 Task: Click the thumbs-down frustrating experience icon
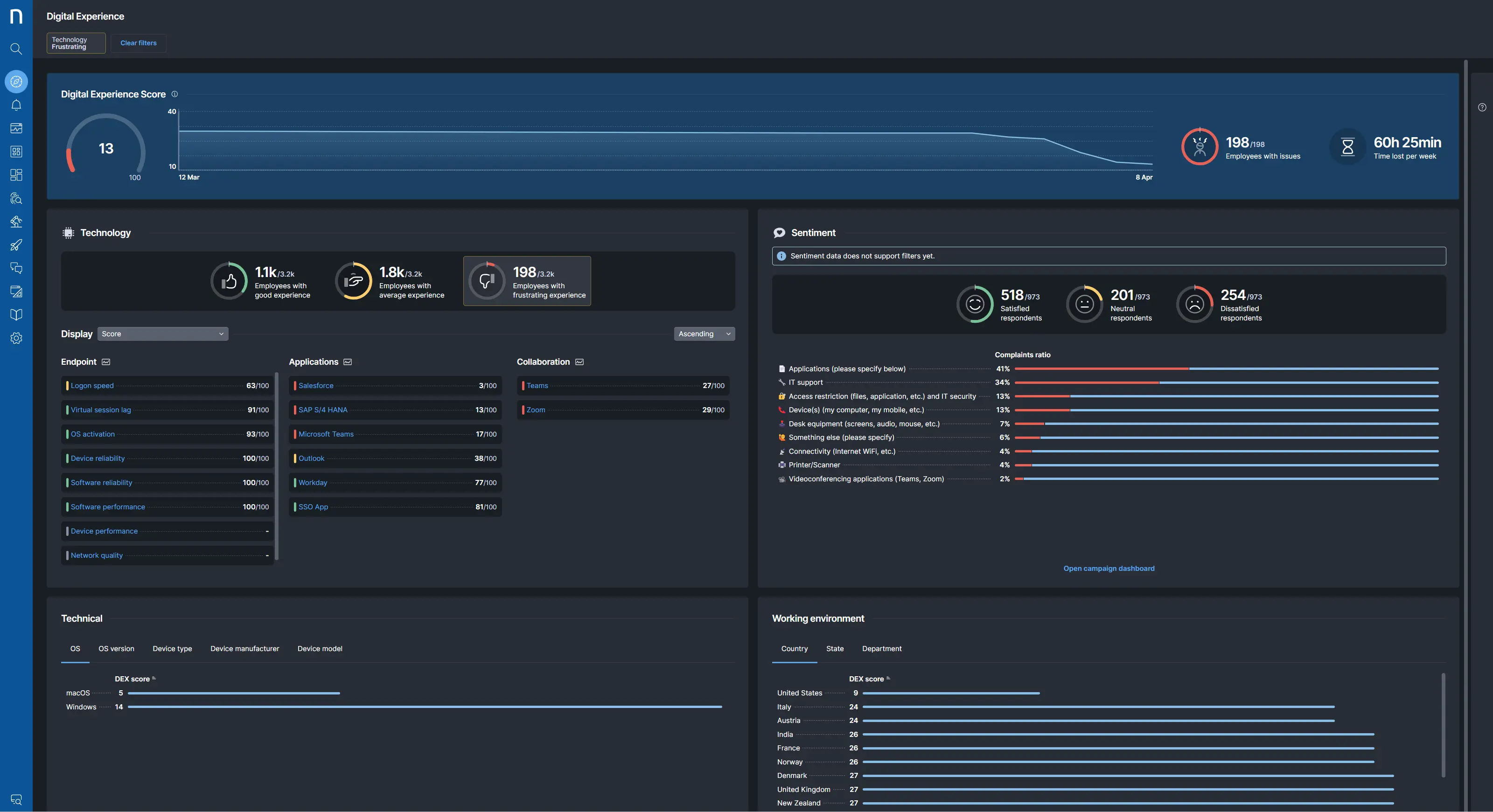coord(487,281)
